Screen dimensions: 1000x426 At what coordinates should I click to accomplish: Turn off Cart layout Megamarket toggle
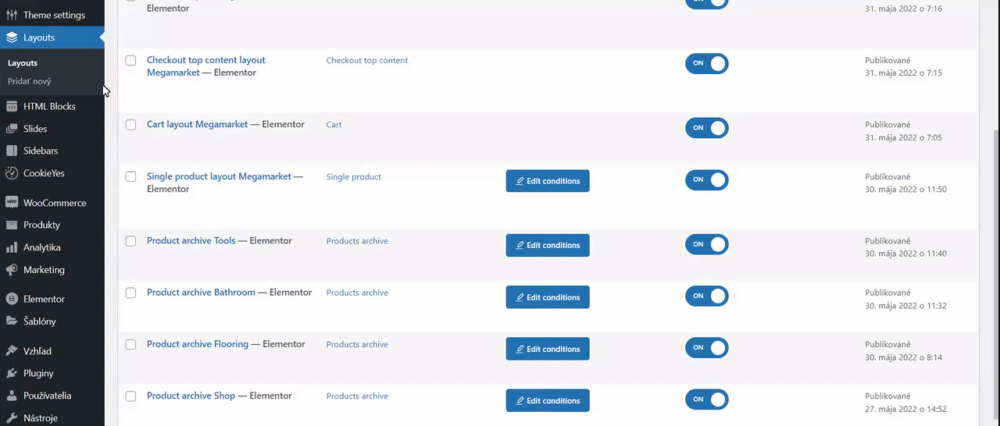[707, 128]
